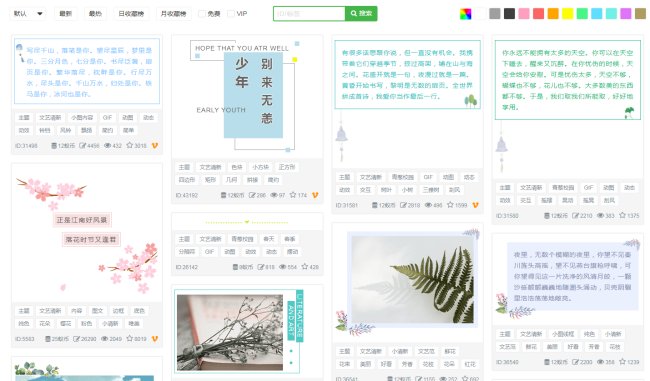Click the edit icon on card ID:5583
This screenshot has width=650, height=381.
tap(77, 339)
